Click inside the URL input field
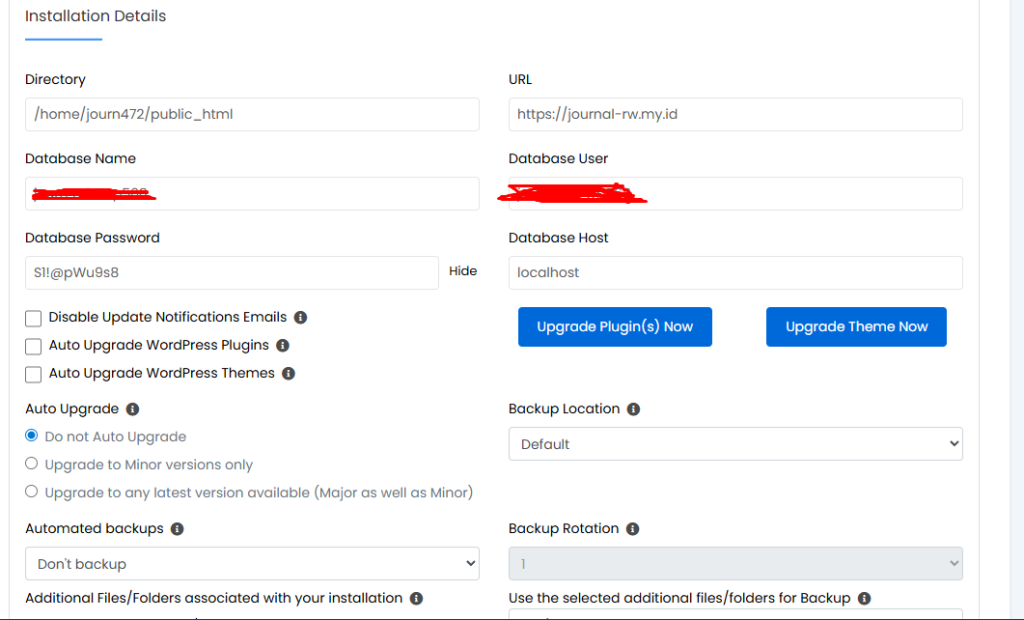Viewport: 1024px width, 620px height. (x=735, y=113)
